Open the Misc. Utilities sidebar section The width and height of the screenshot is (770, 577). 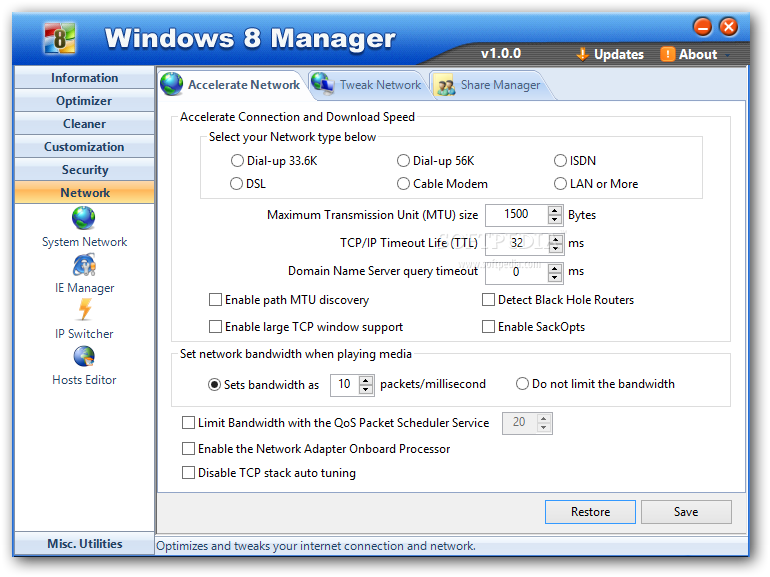(84, 544)
